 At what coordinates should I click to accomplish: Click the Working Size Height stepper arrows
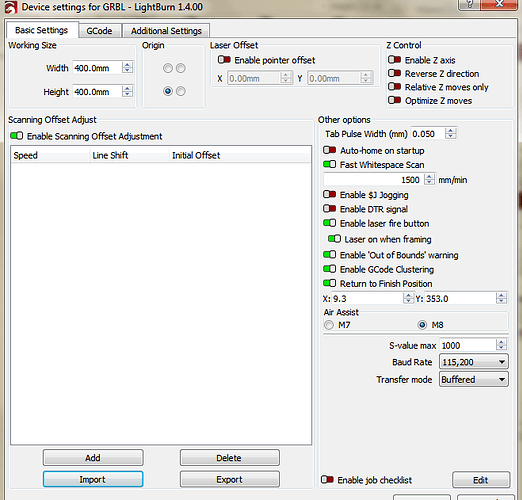(x=127, y=91)
